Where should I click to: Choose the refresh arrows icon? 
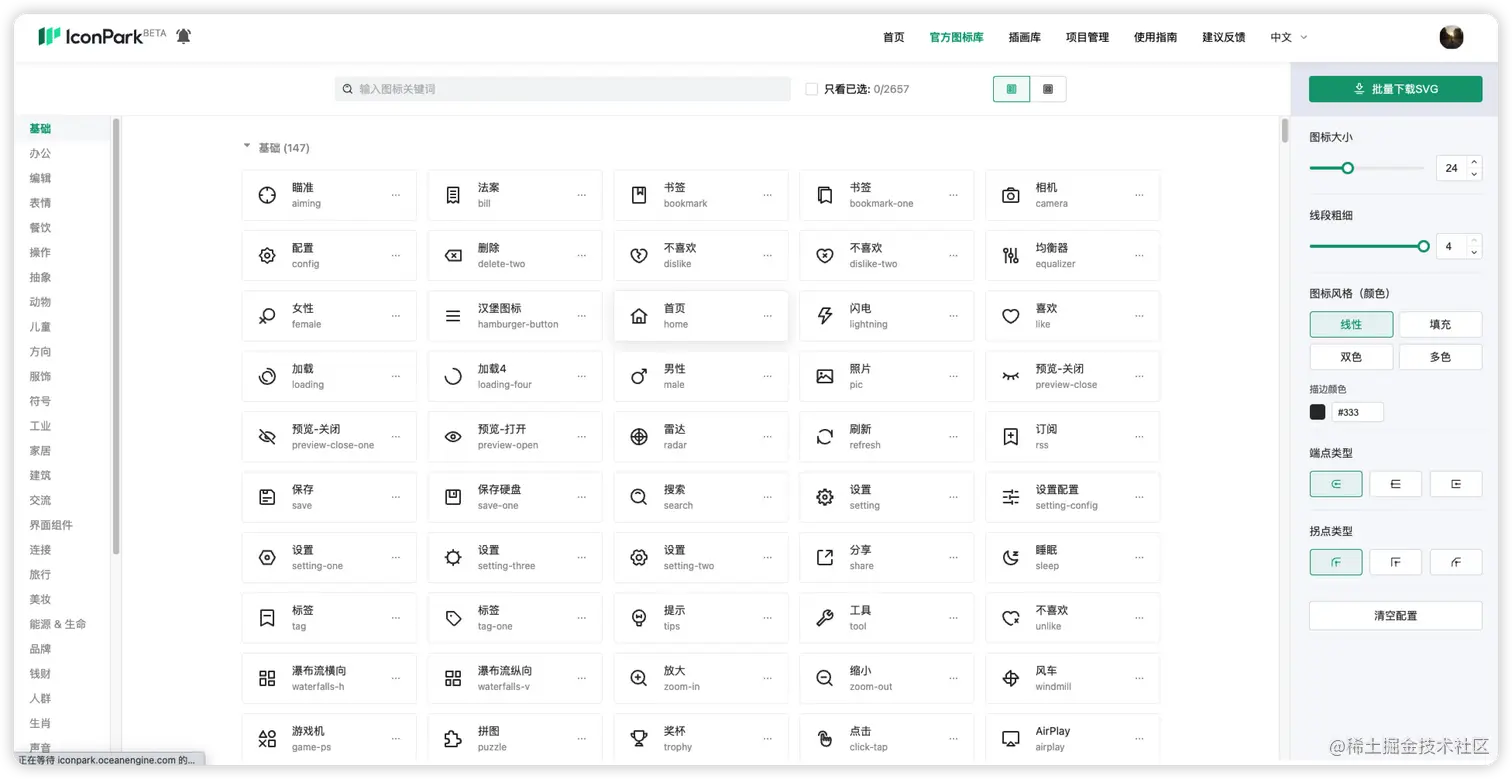point(825,437)
